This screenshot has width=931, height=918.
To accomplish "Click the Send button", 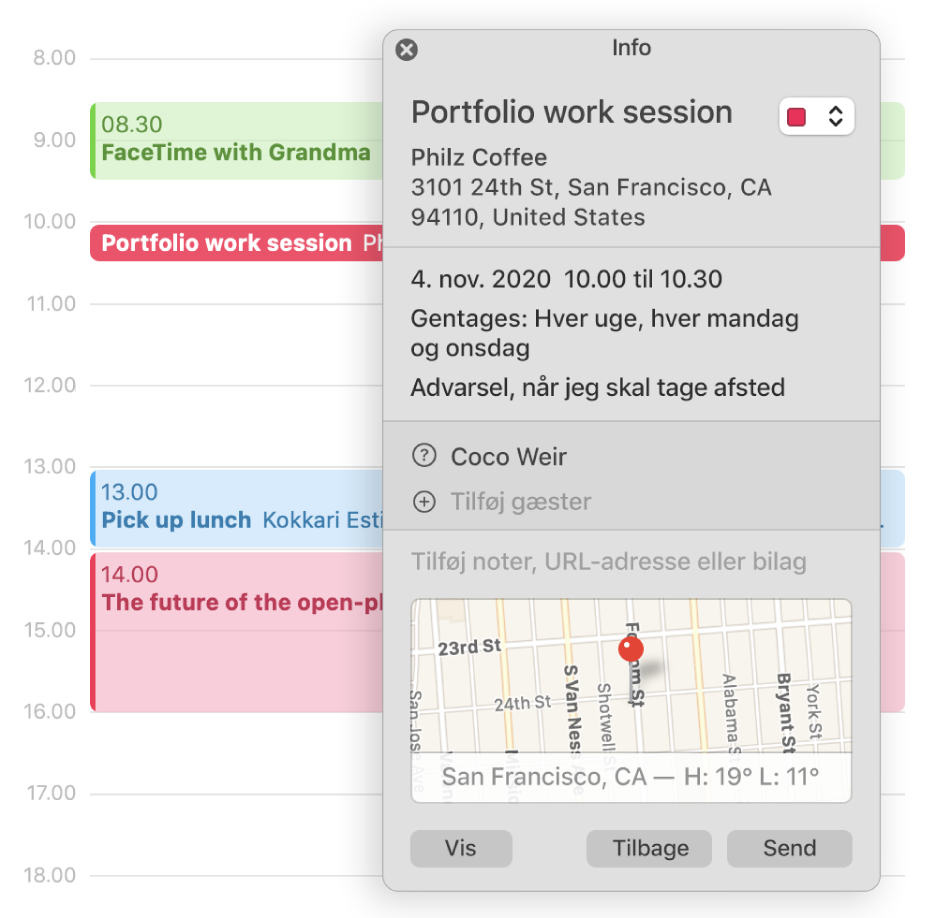I will tap(789, 848).
